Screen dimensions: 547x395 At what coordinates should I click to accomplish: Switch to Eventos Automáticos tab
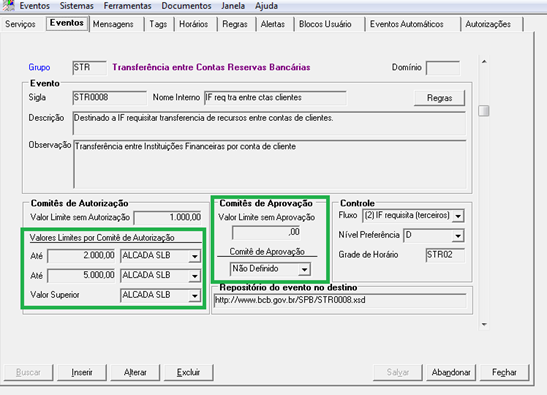pyautogui.click(x=406, y=24)
